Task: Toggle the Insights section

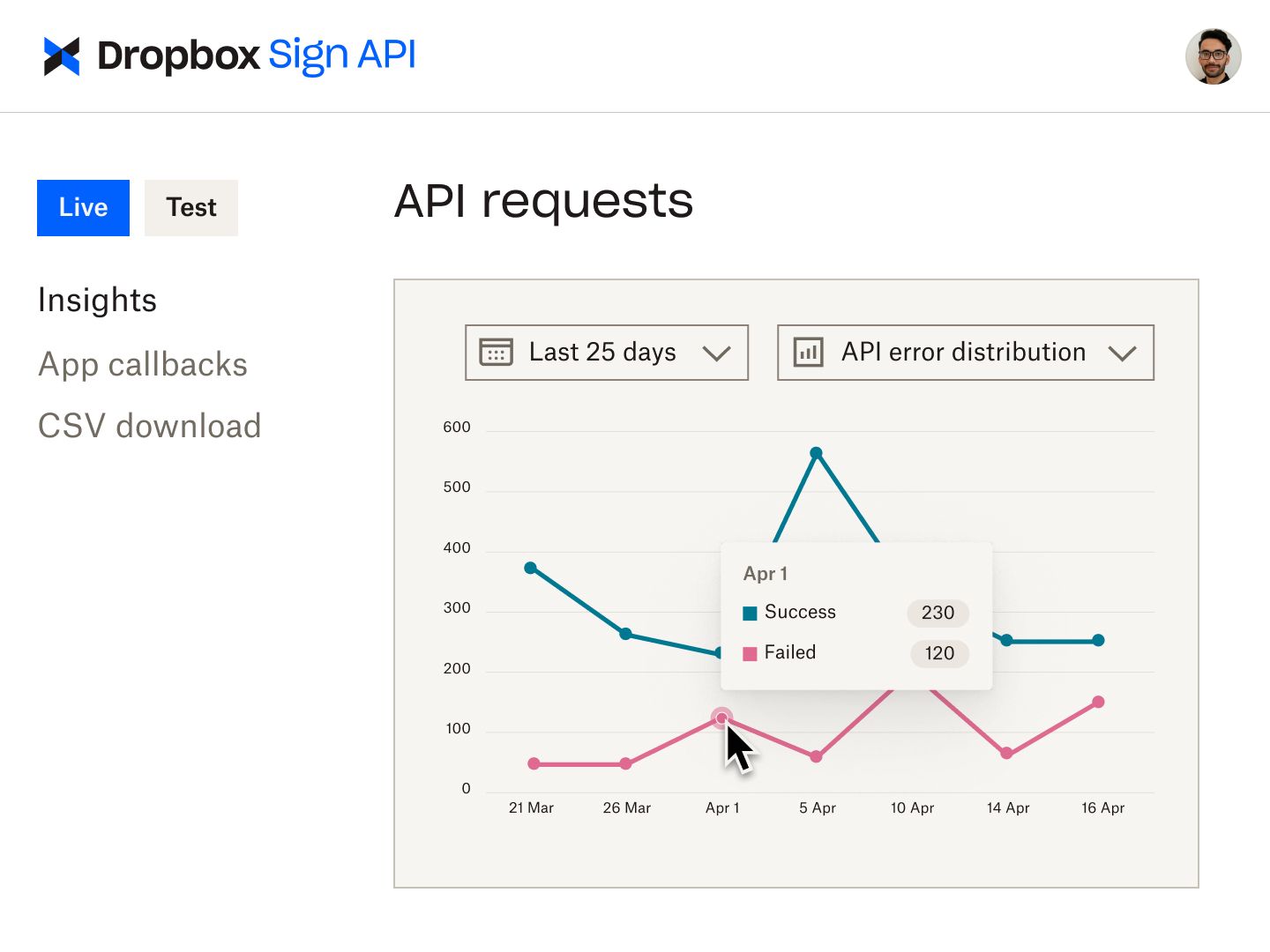Action: tap(97, 300)
